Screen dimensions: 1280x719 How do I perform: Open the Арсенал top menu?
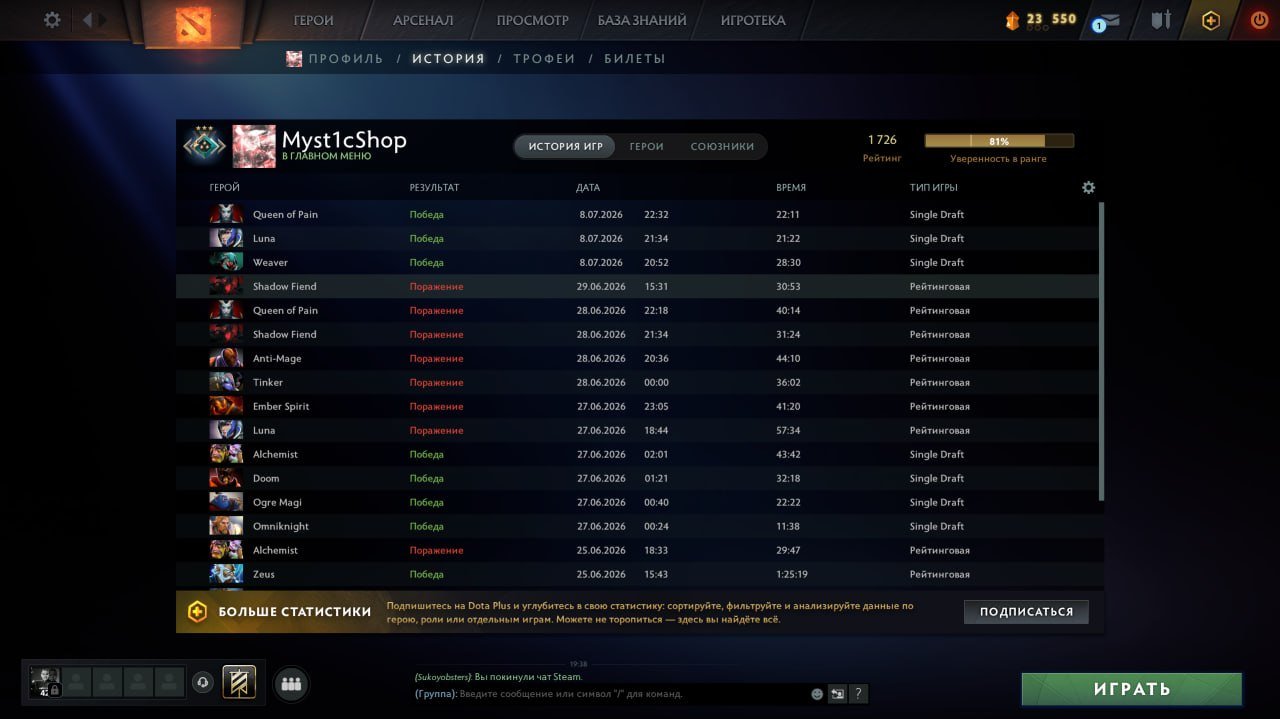pos(423,20)
